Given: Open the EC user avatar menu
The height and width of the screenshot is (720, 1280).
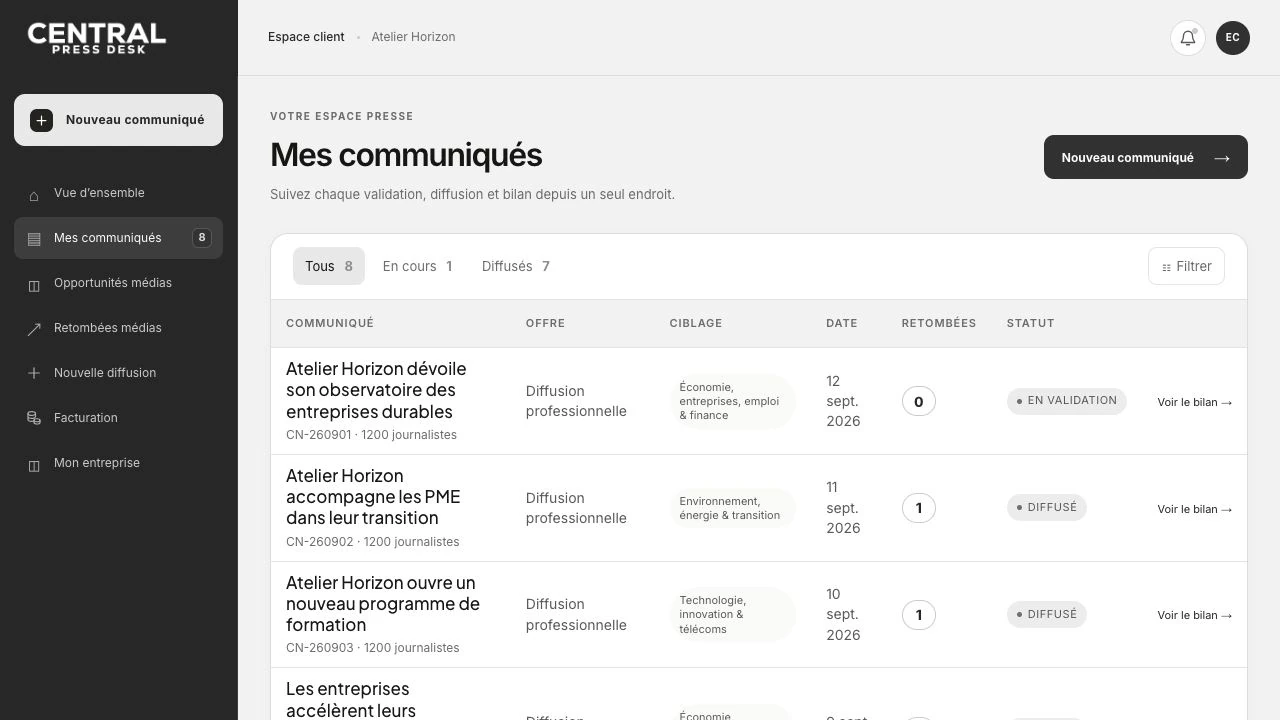Looking at the screenshot, I should click(1233, 38).
